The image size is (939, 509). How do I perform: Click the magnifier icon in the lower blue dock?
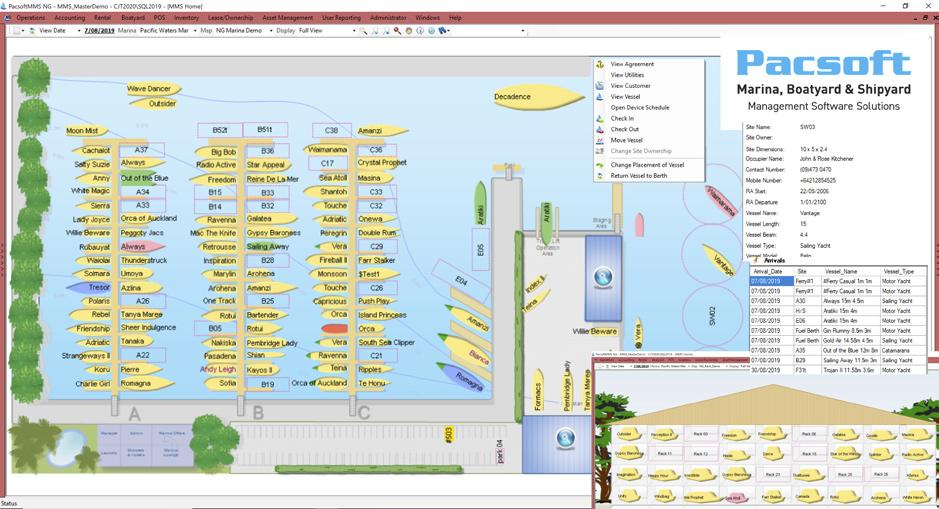(565, 438)
